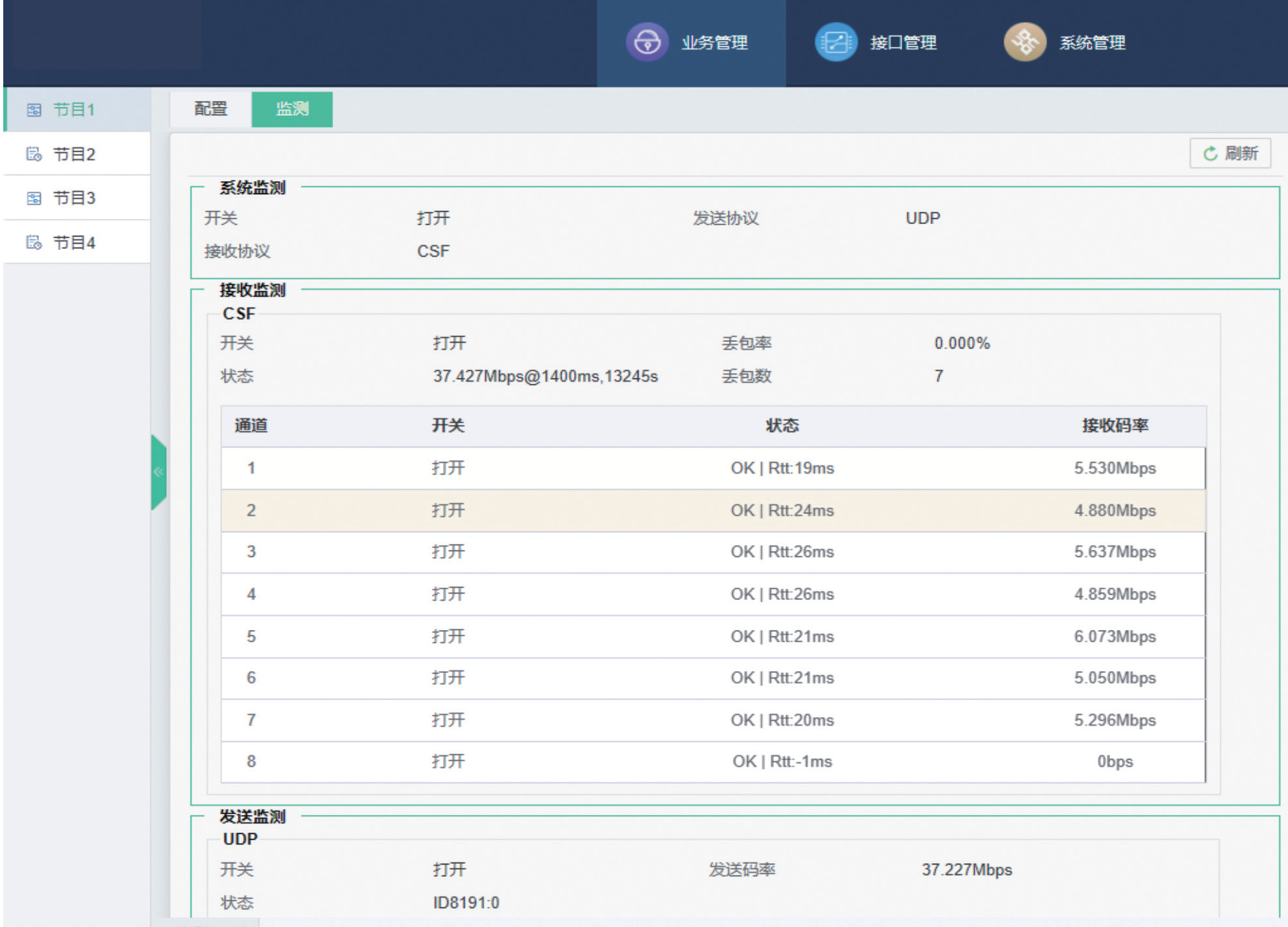Open 系统管理 menu label

1092,43
